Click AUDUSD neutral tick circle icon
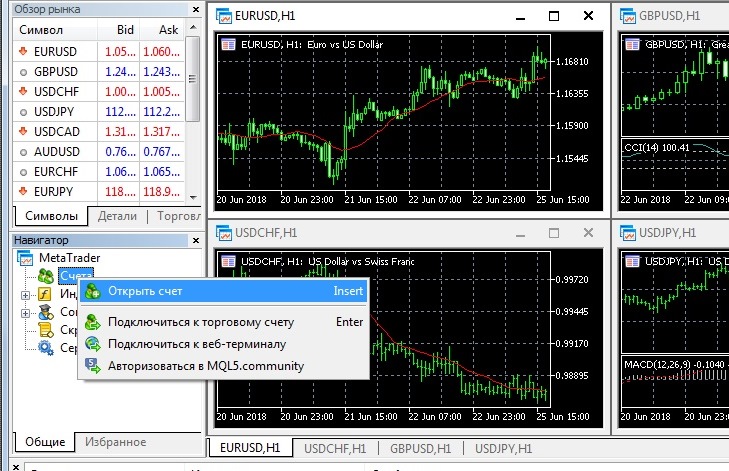 tap(23, 152)
